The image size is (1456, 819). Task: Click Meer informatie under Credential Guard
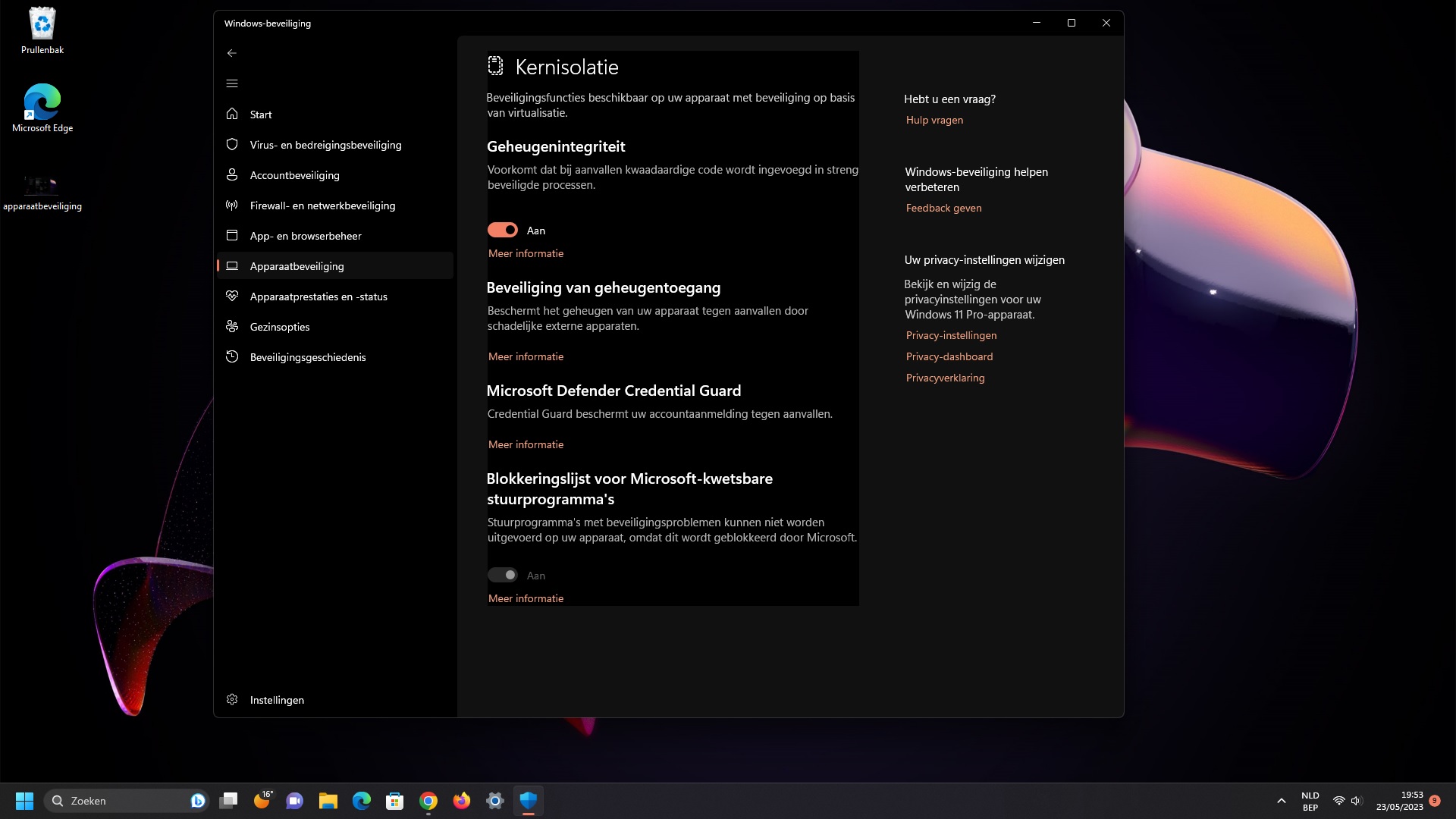526,444
